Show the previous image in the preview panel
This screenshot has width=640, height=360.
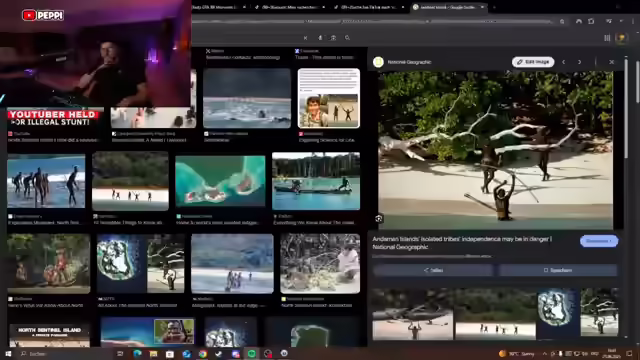(x=564, y=62)
